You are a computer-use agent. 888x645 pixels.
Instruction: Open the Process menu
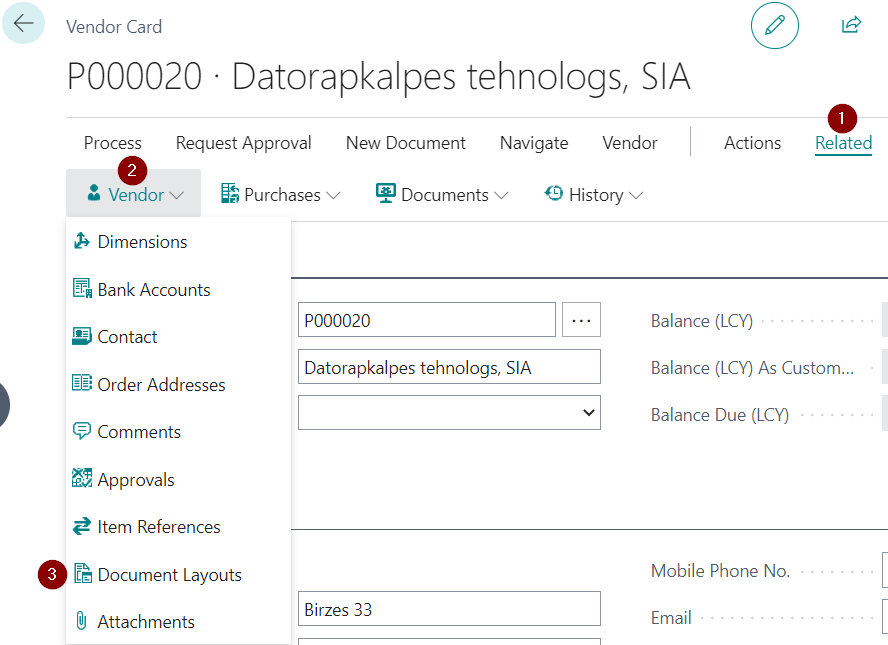coord(113,143)
